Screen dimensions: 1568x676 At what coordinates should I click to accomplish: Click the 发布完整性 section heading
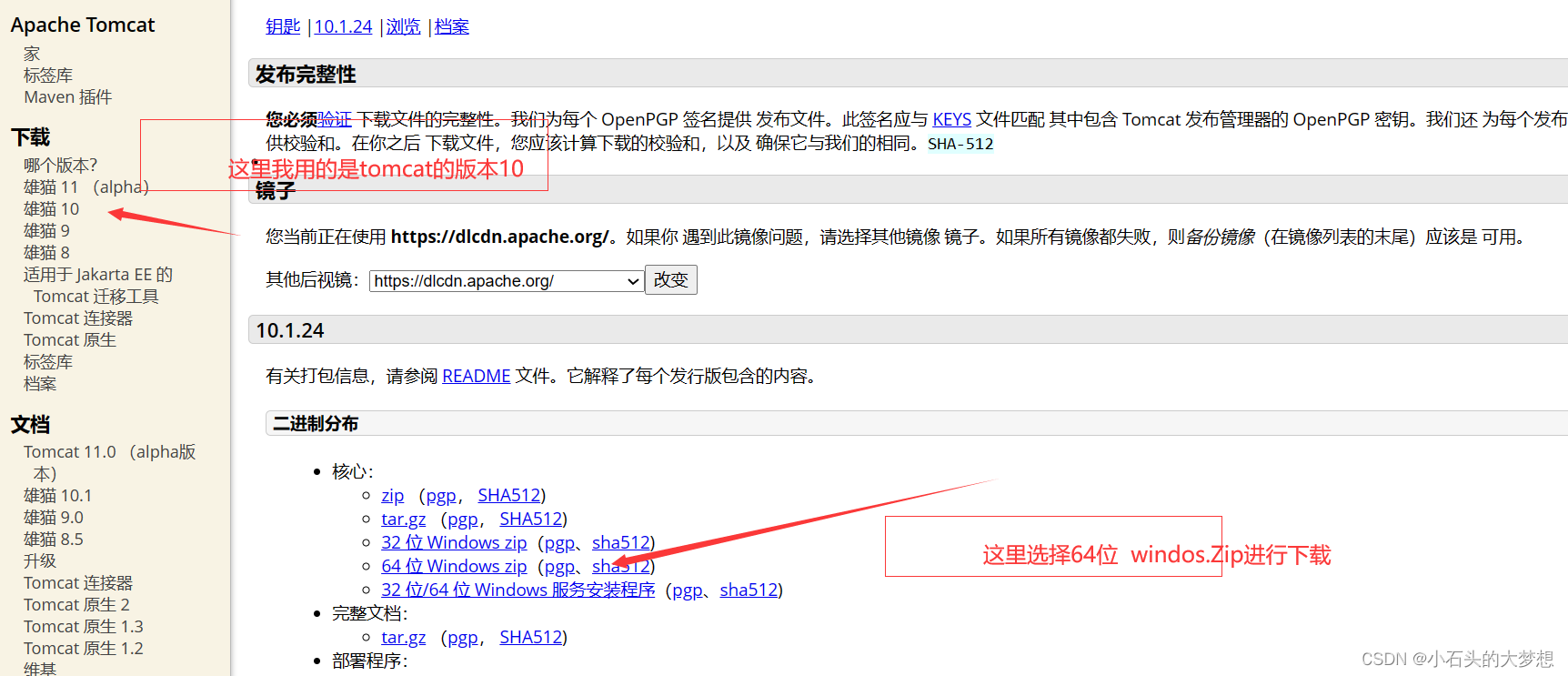306,75
